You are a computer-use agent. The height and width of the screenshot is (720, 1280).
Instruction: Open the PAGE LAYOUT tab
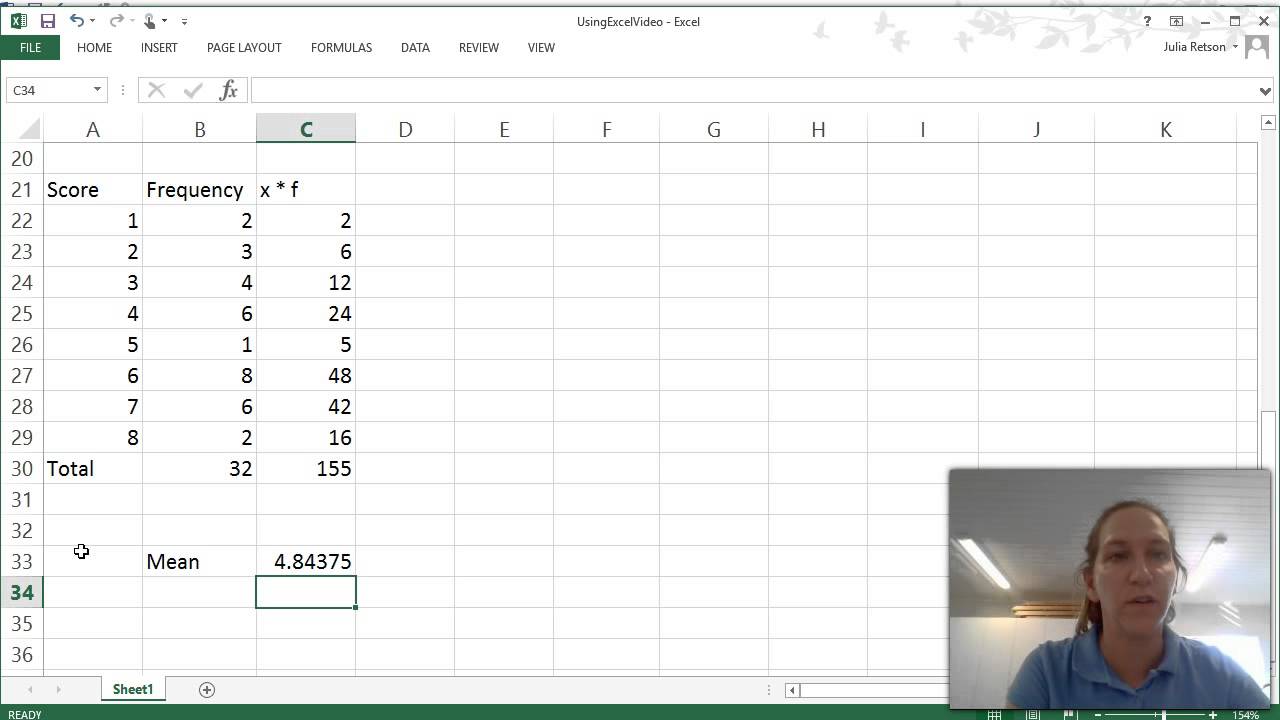[x=244, y=47]
